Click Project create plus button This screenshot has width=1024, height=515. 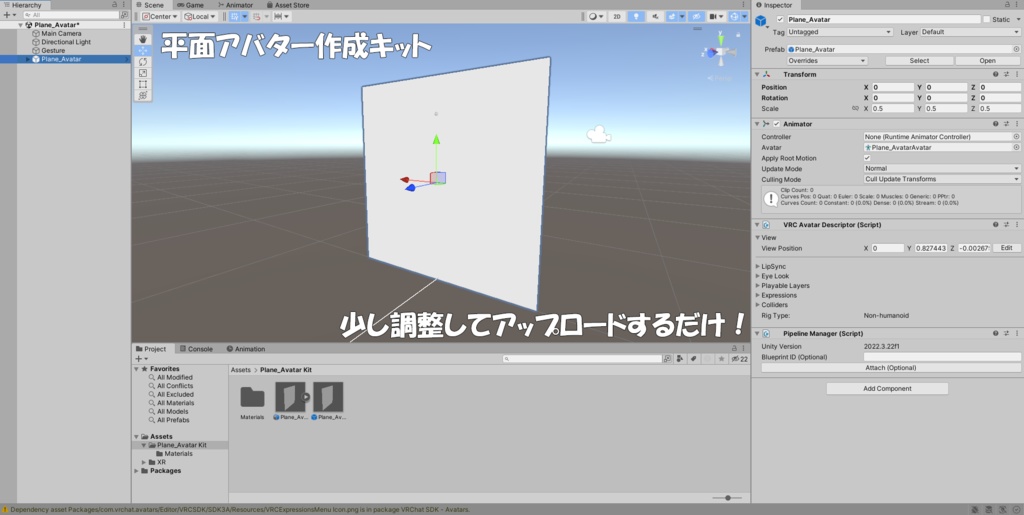pyautogui.click(x=141, y=358)
